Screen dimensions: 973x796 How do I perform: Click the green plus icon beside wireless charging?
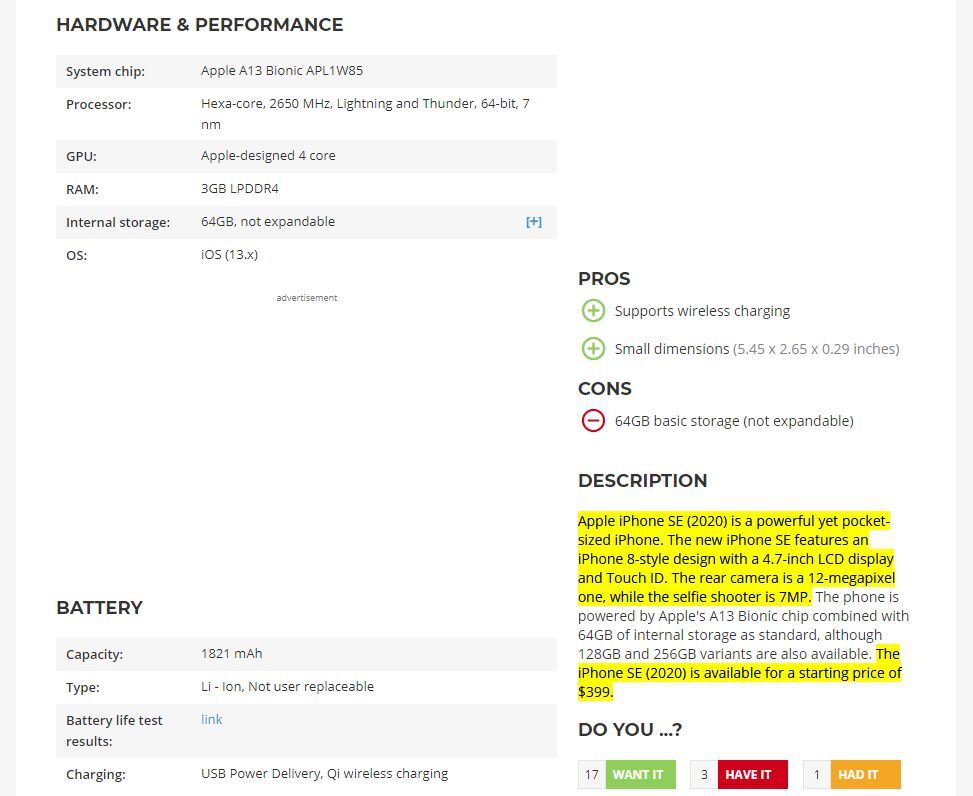593,311
